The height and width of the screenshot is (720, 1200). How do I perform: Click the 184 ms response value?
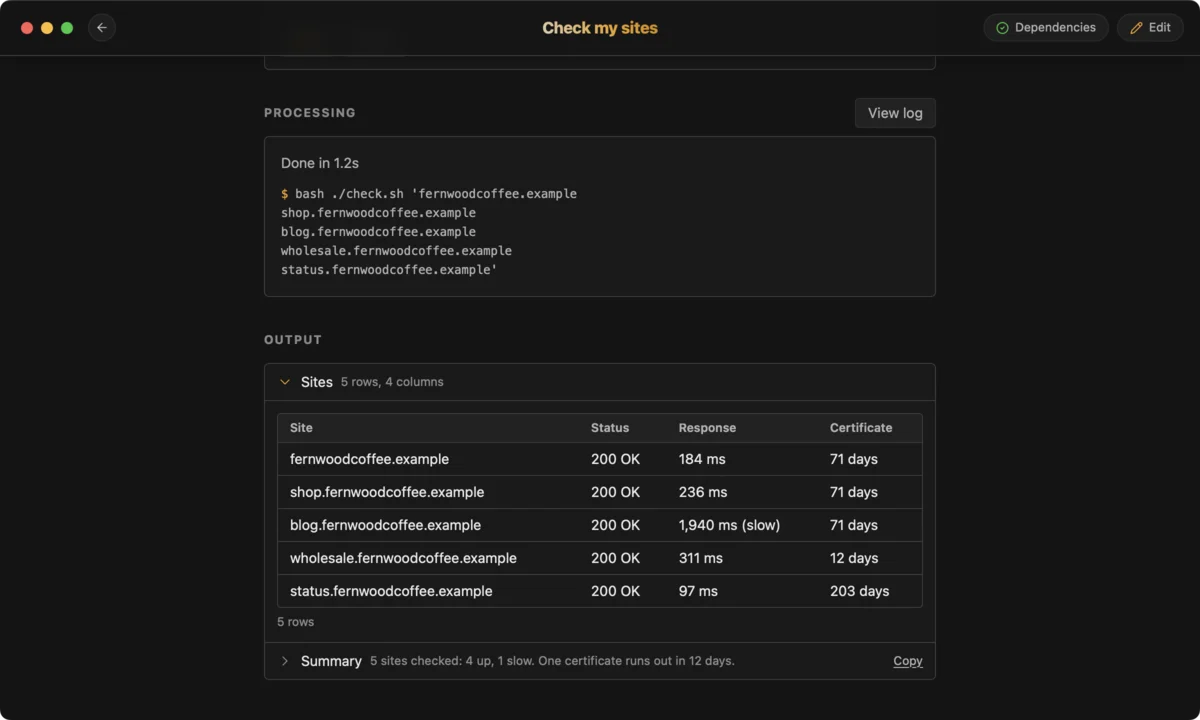702,459
